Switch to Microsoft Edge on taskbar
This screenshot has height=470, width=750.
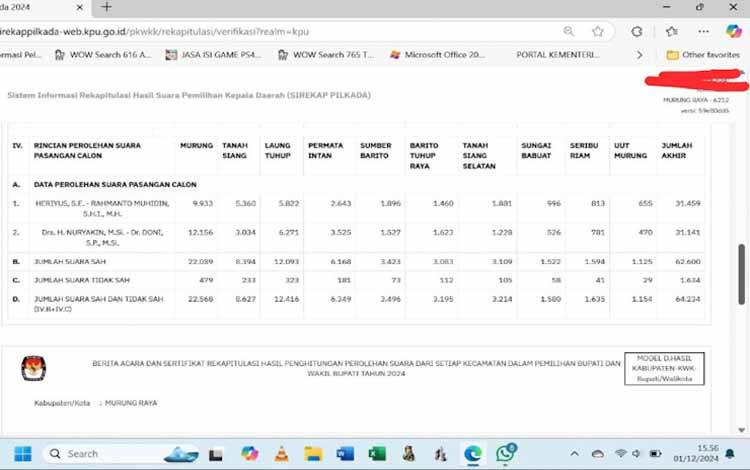tap(473, 454)
